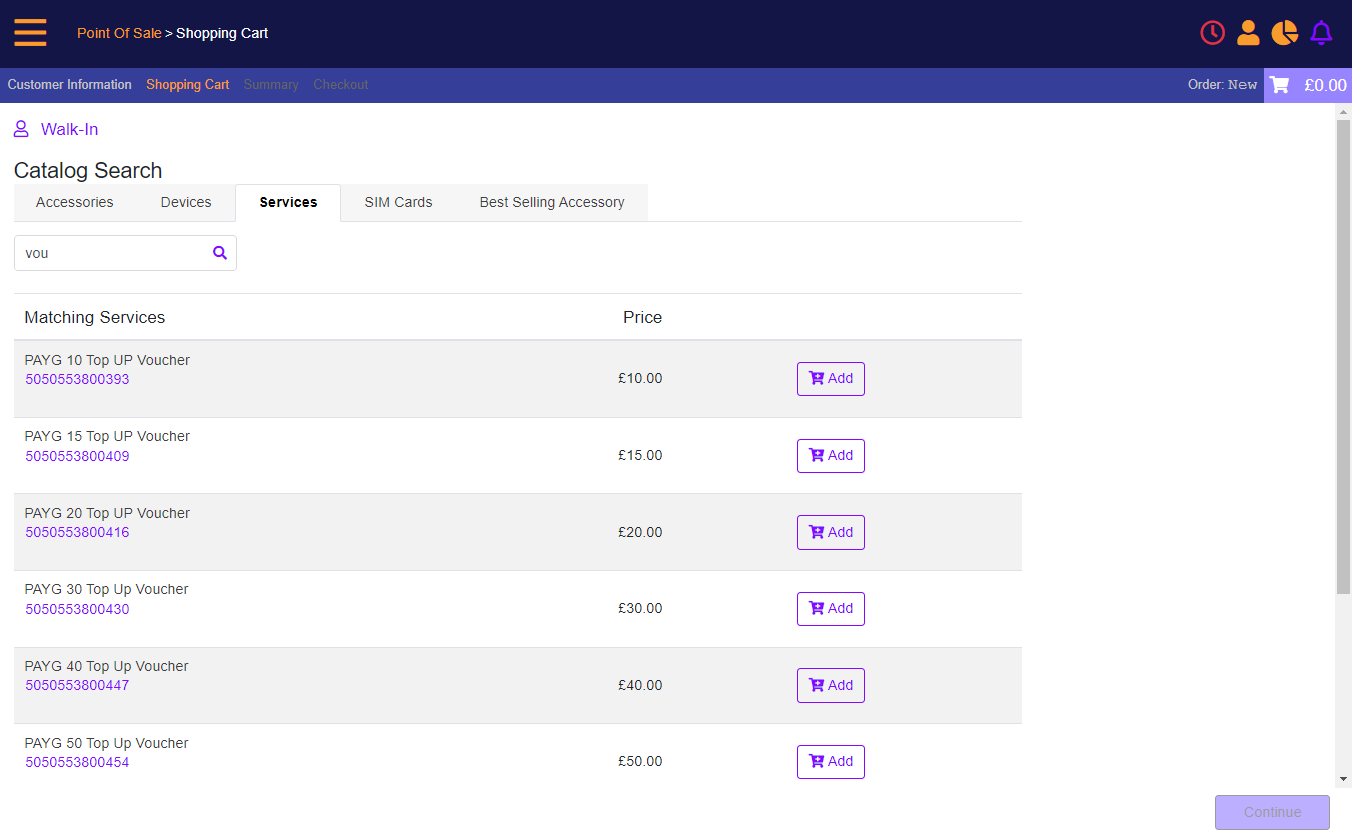Screen dimensions: 1352x837
Task: Switch to the Devices tab
Action: click(186, 202)
